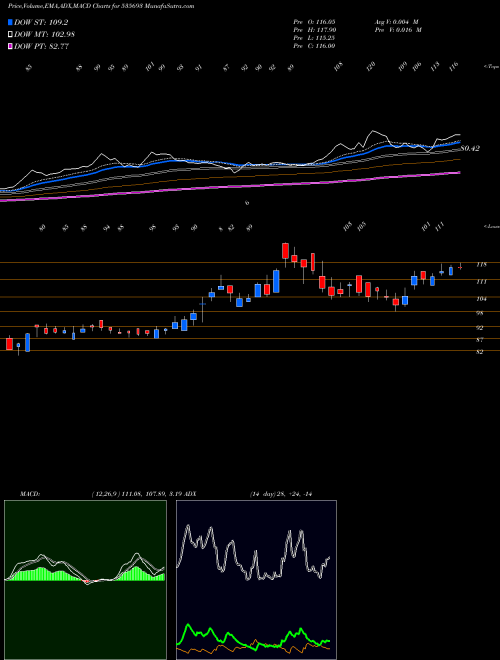Screen dimensions: 500x660
Task: Click the white DOW MT legend square
Action: click(x=10, y=35)
